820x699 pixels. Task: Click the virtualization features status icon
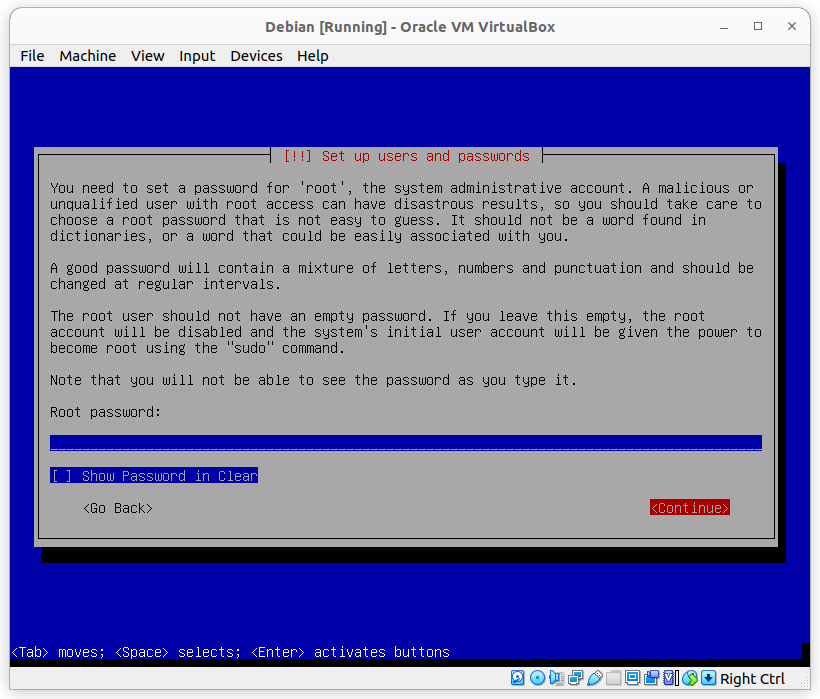click(x=670, y=678)
